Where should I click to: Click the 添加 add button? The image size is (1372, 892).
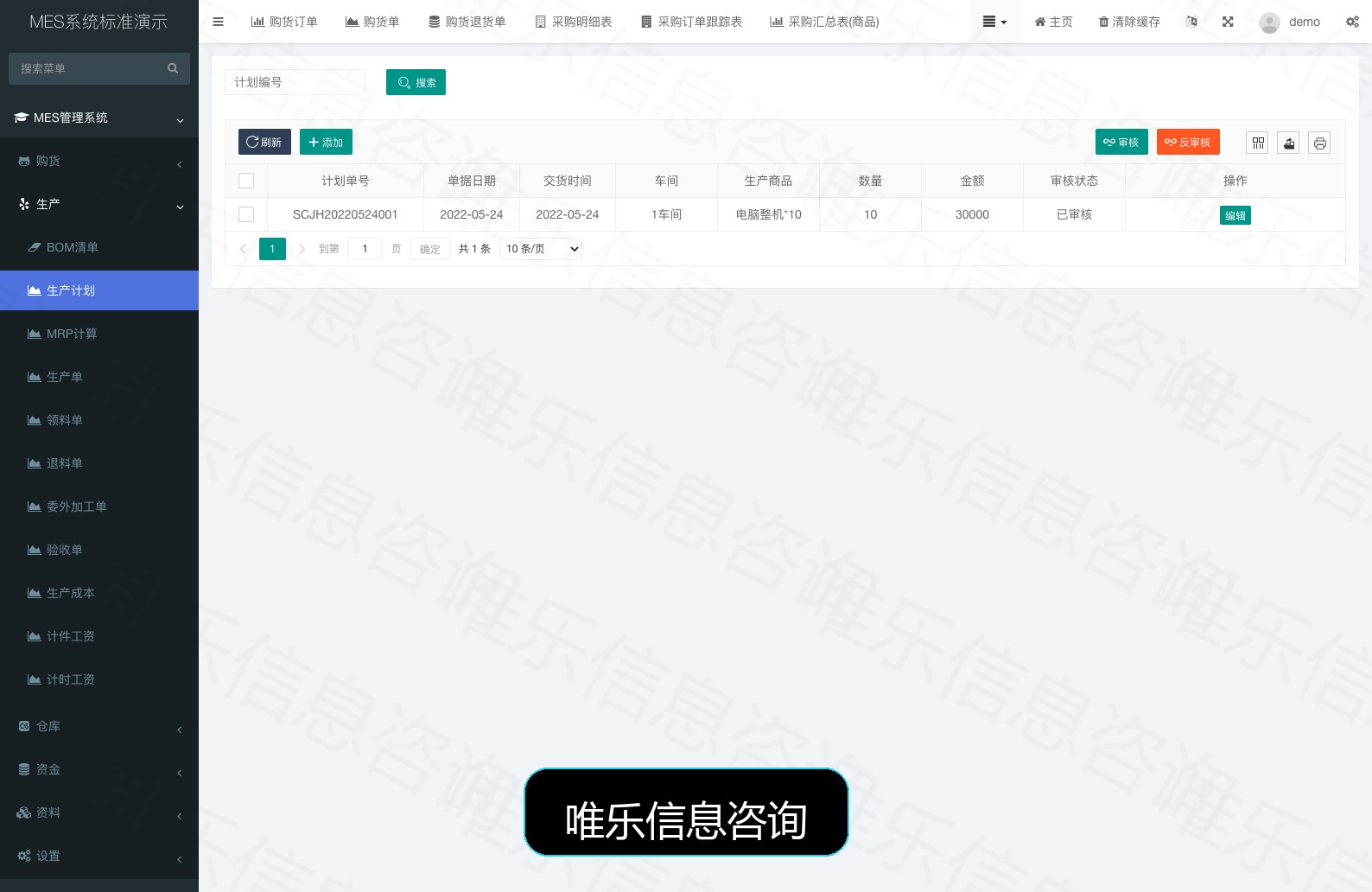tap(326, 142)
